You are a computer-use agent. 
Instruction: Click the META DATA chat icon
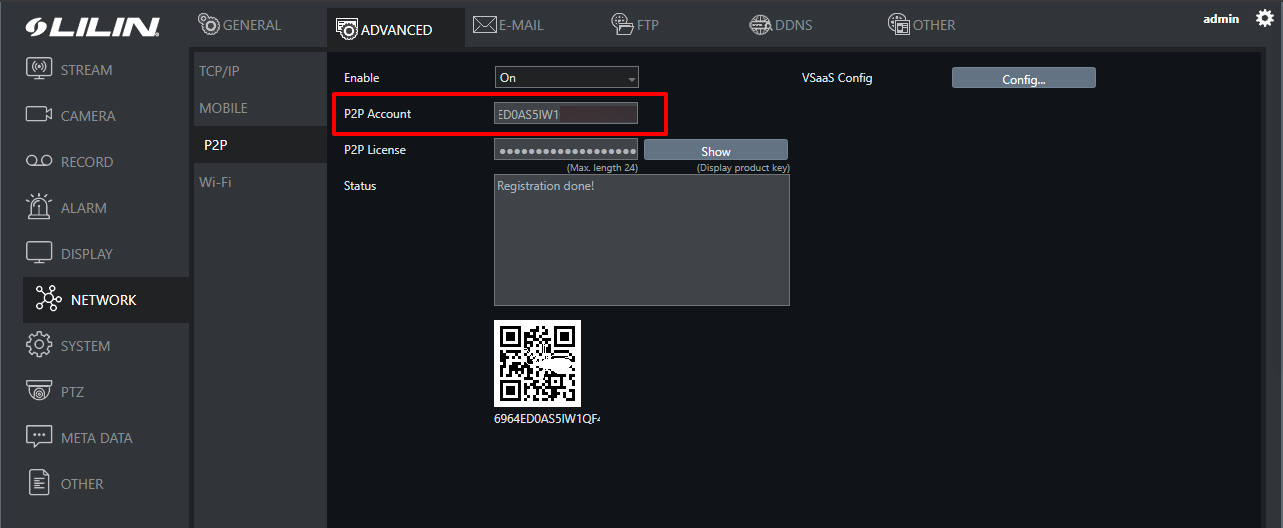click(38, 437)
